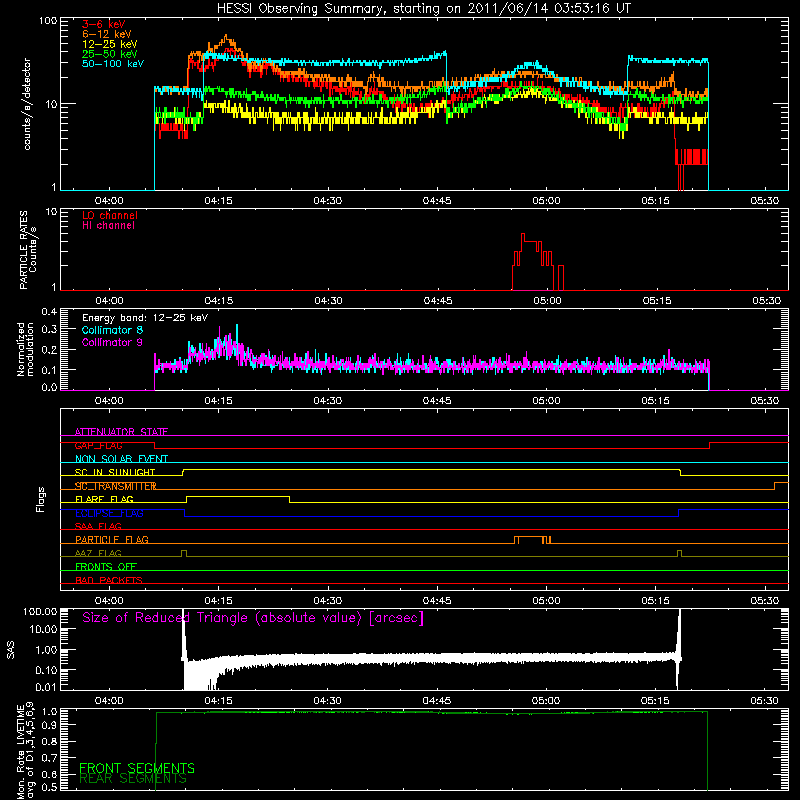Click the ATTENUATOR_STATE flag label
800x800 pixels.
coord(121,432)
